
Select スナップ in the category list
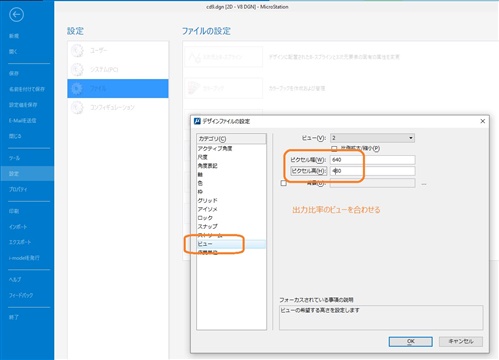208,226
